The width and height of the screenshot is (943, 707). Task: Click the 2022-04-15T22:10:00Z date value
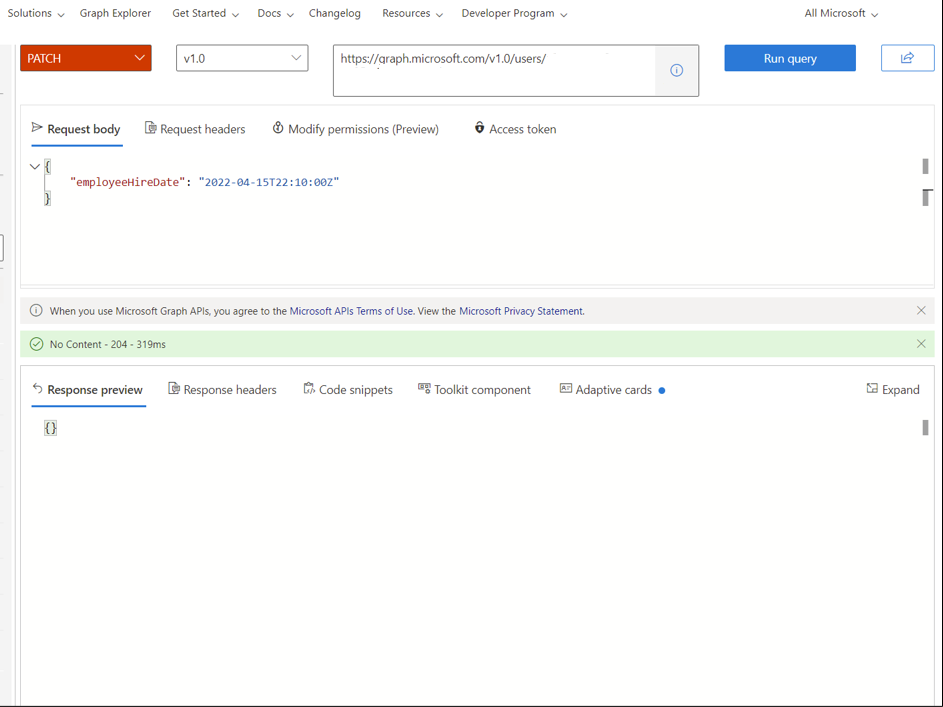[269, 182]
